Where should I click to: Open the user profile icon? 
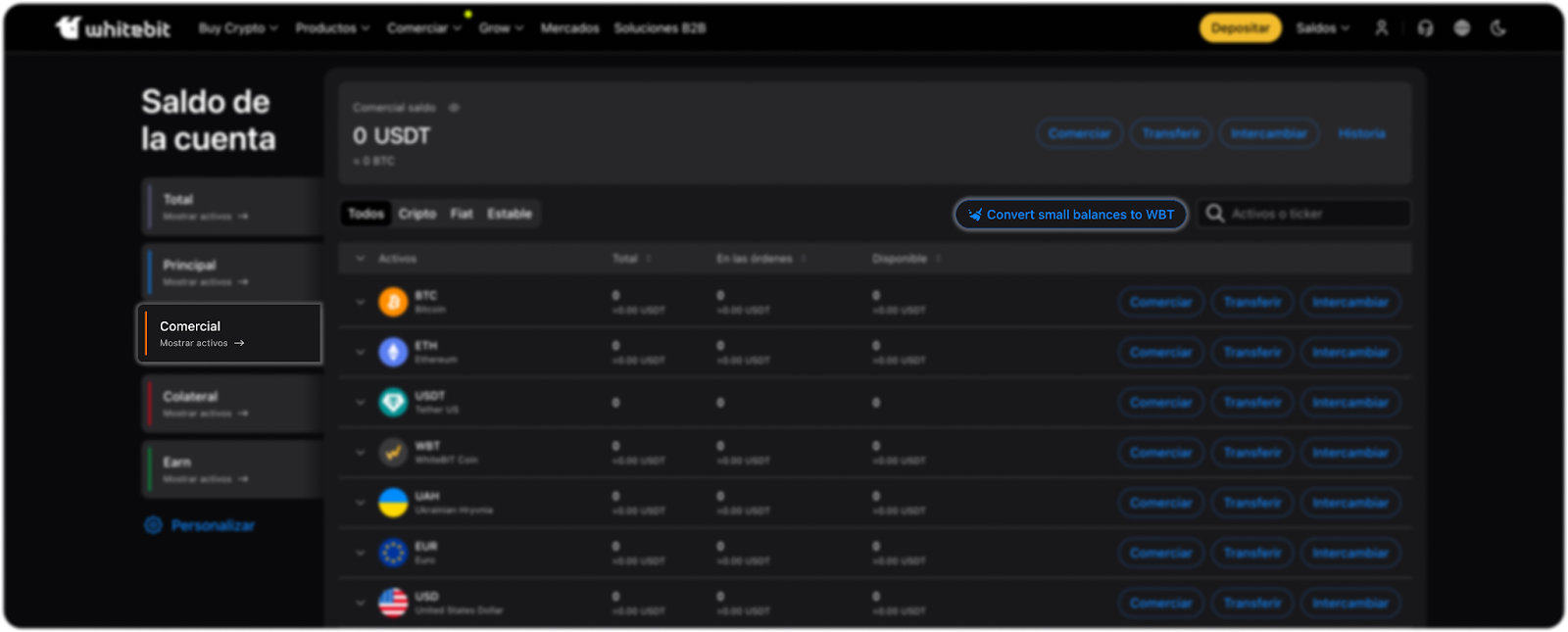(x=1381, y=28)
